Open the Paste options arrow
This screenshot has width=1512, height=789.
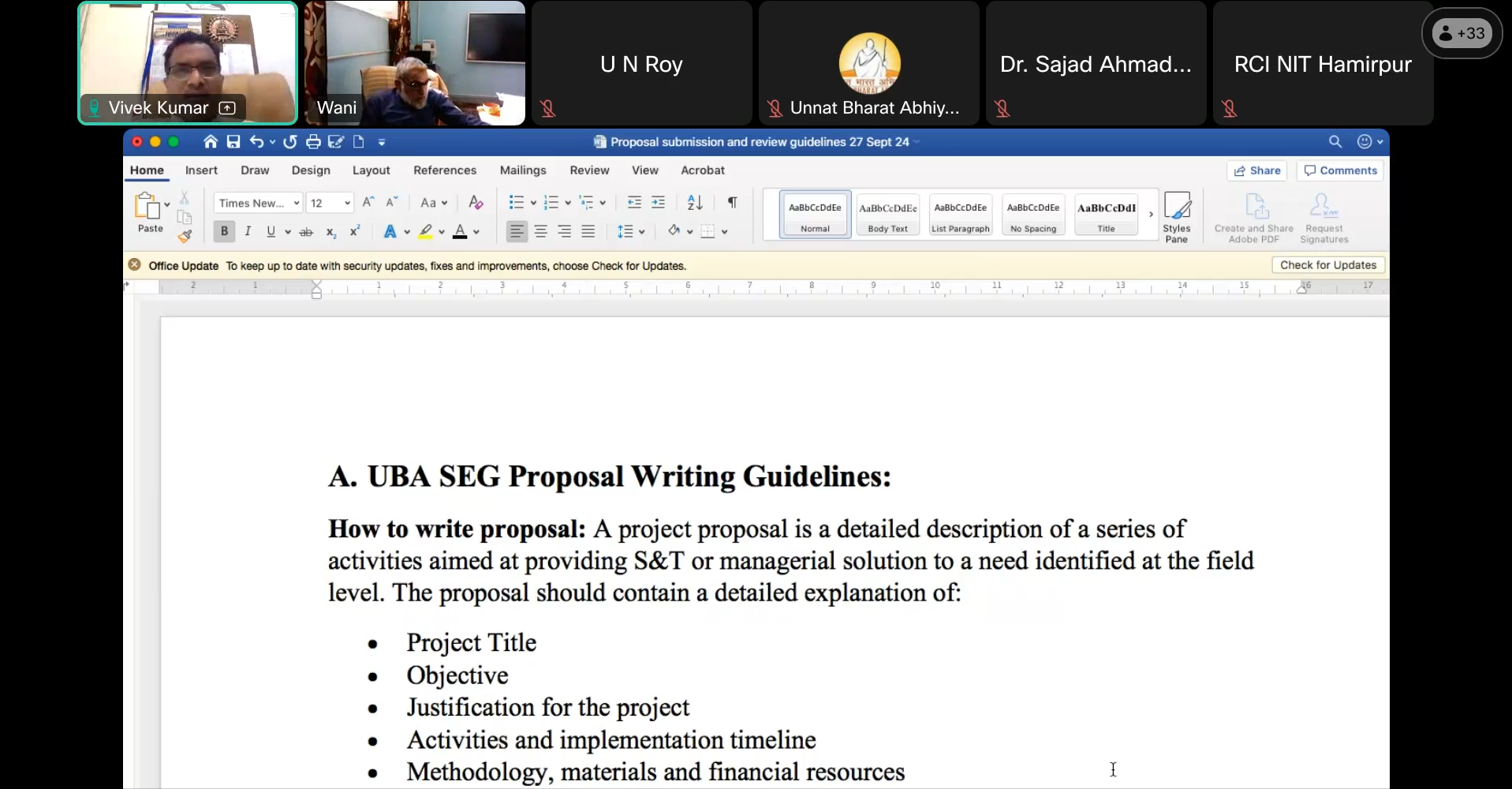coord(166,204)
